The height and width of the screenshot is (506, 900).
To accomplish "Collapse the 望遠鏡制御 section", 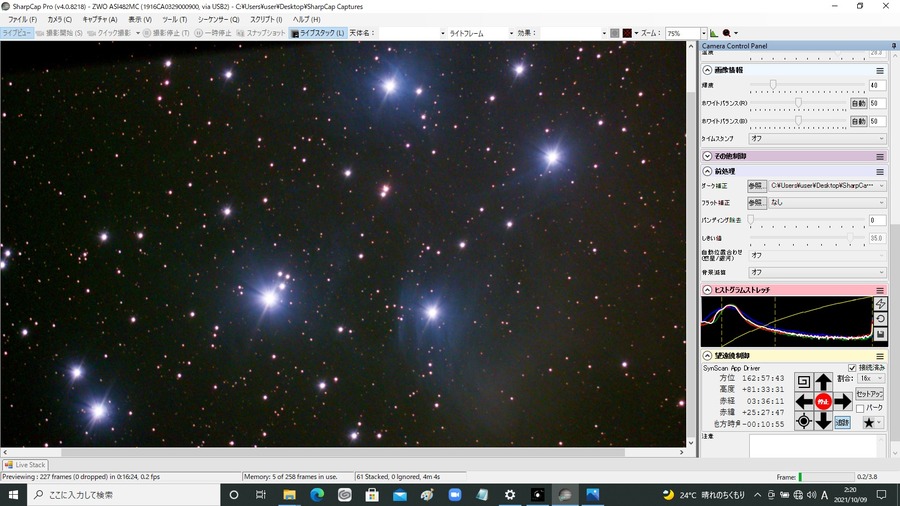I will pos(707,356).
